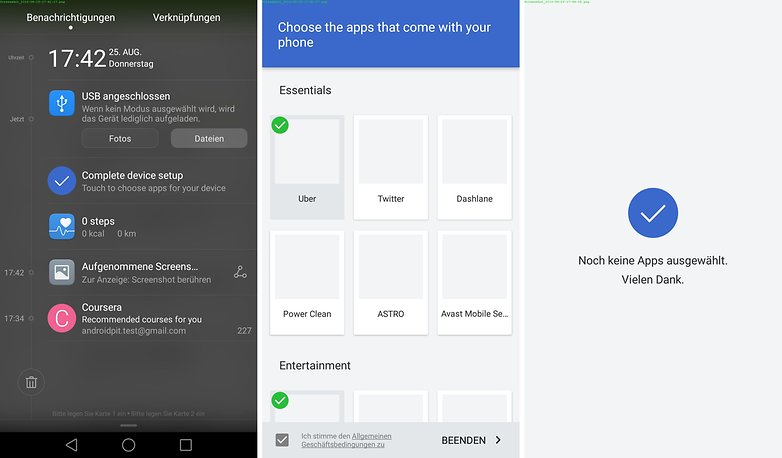
Task: Choose the Dateien USB mode button
Action: tap(209, 138)
